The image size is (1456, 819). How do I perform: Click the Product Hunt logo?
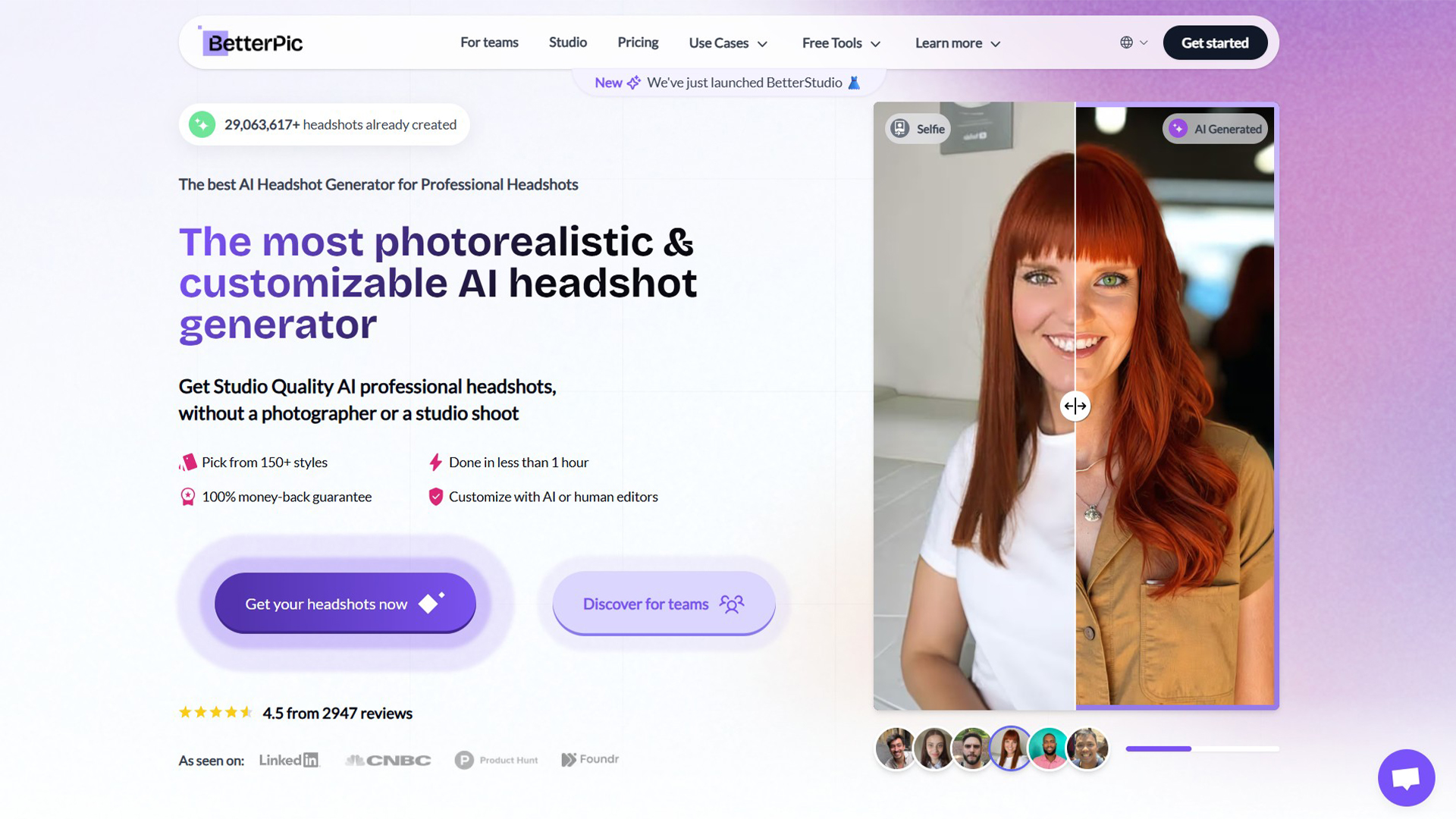coord(497,760)
